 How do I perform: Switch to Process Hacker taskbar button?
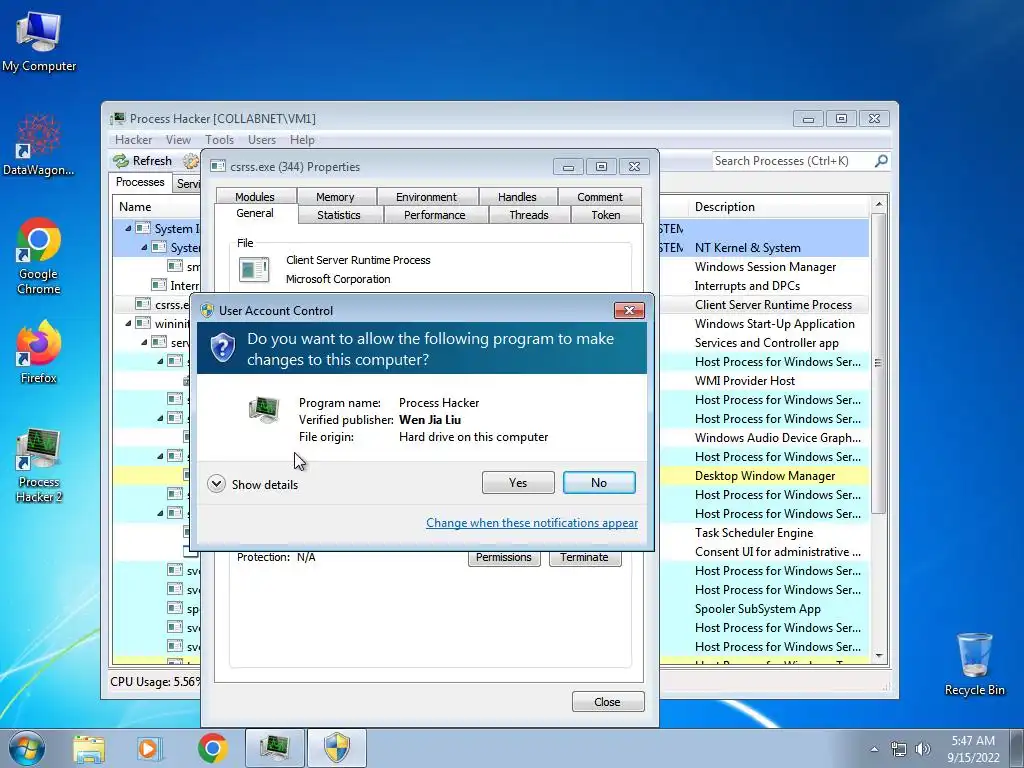274,748
